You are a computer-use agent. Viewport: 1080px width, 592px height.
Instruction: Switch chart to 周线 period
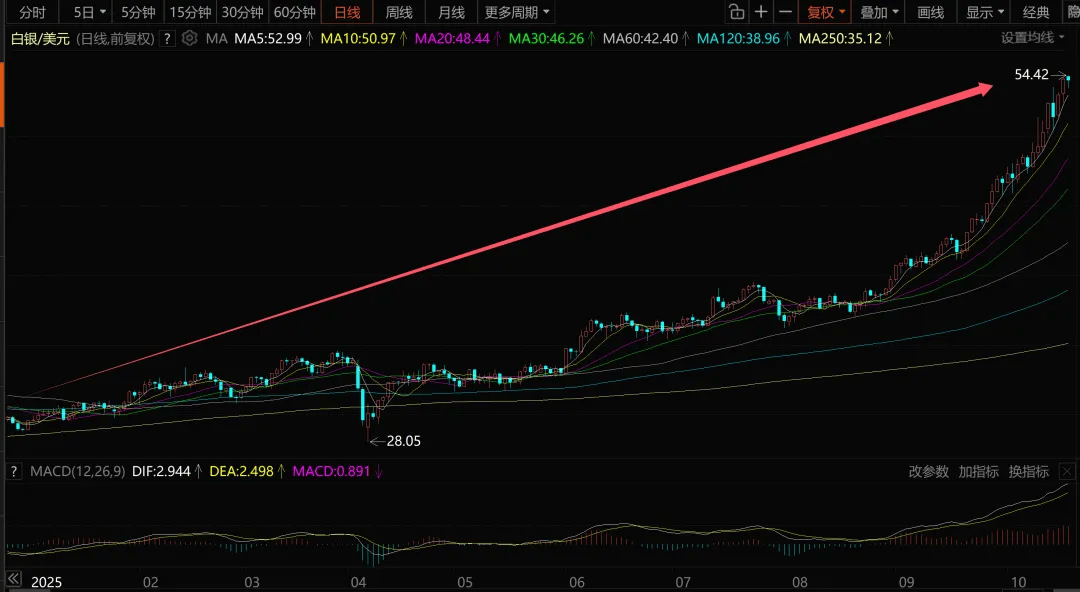coord(399,12)
